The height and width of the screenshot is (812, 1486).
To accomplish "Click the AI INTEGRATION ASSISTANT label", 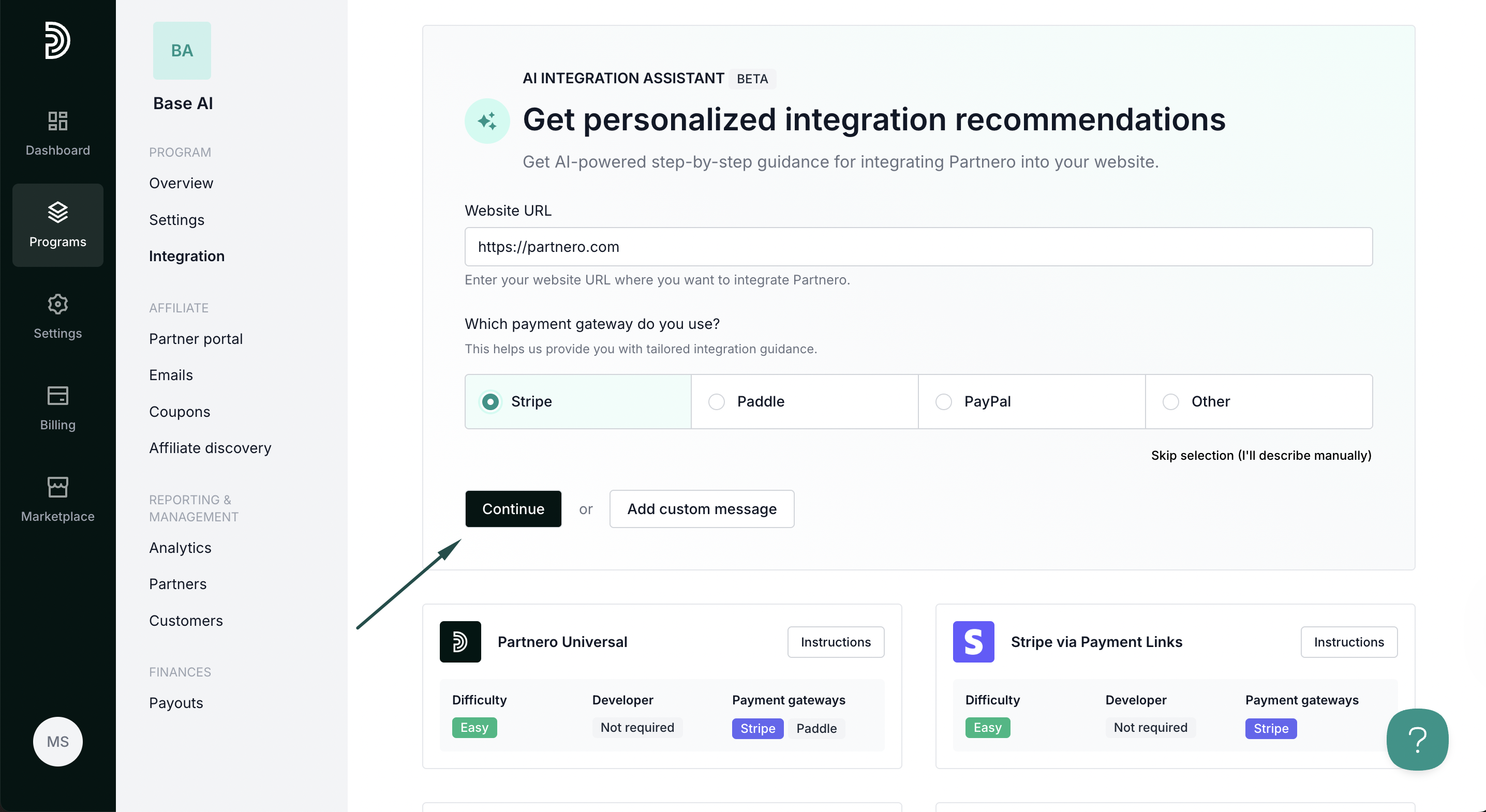I will click(623, 79).
